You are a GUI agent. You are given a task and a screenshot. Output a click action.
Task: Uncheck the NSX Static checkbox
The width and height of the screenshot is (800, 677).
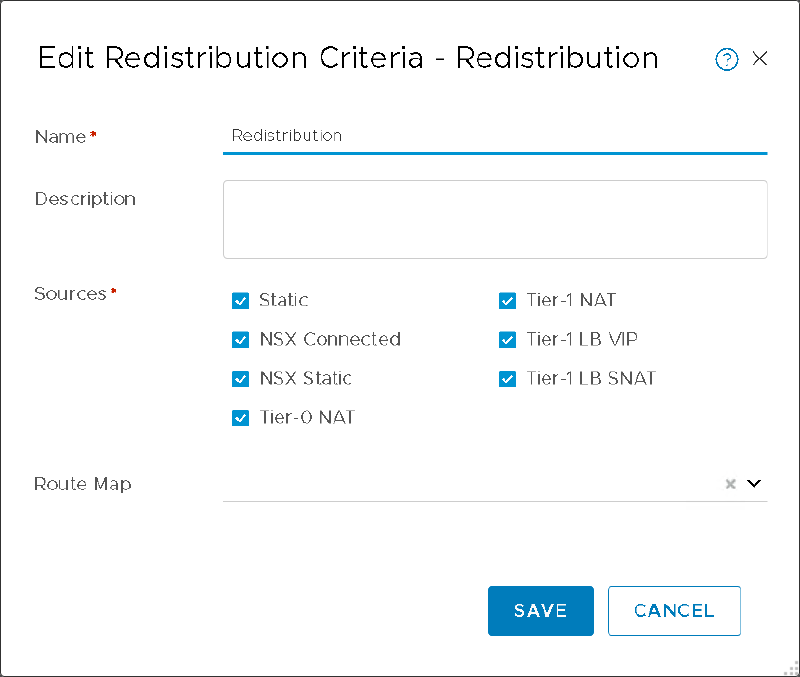tap(240, 378)
